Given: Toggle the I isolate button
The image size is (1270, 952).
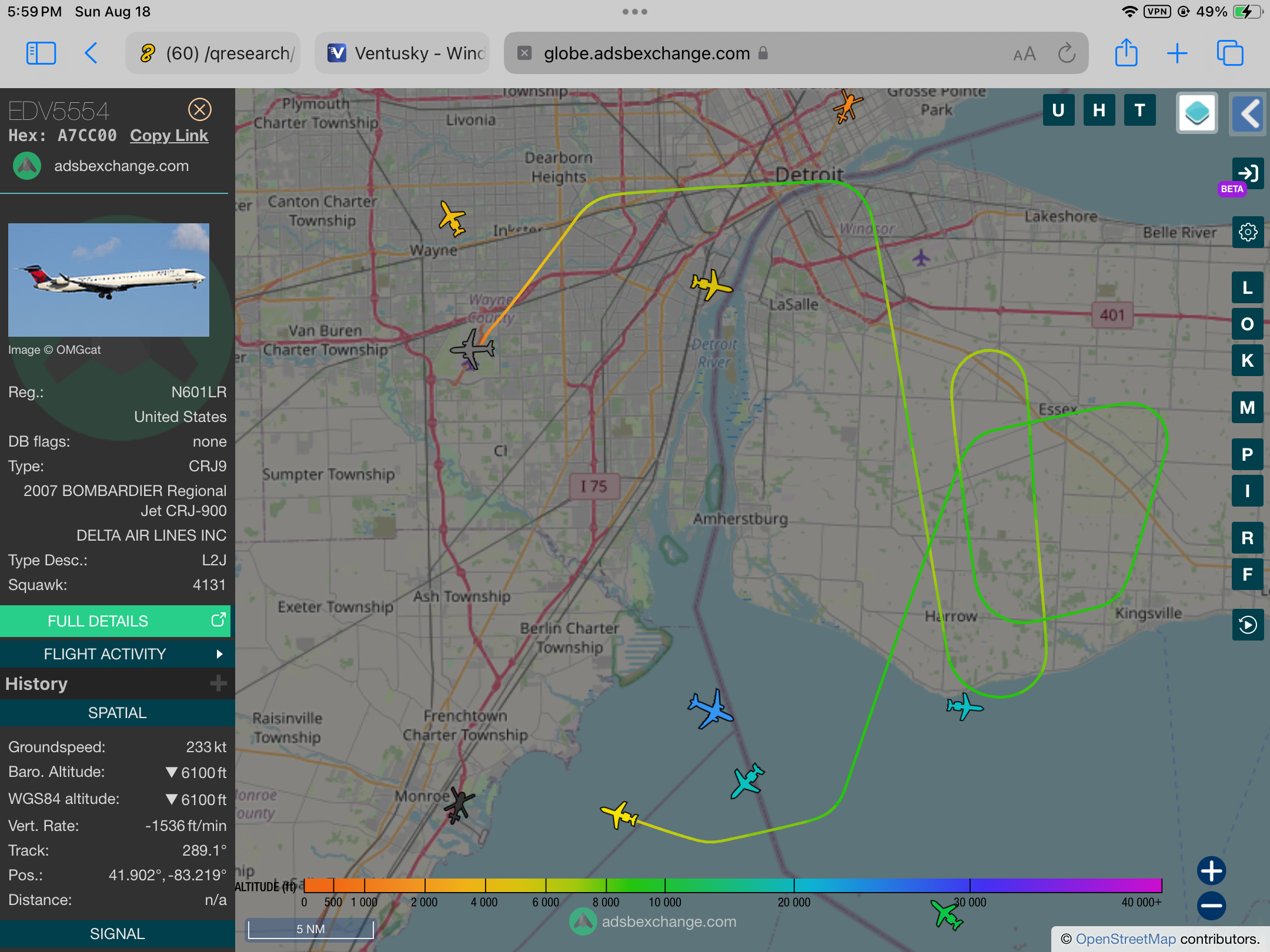Looking at the screenshot, I should click(x=1248, y=491).
